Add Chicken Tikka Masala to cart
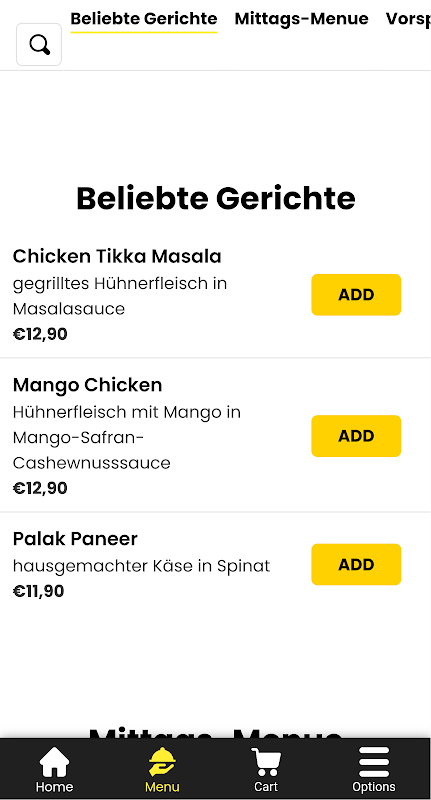 point(356,294)
